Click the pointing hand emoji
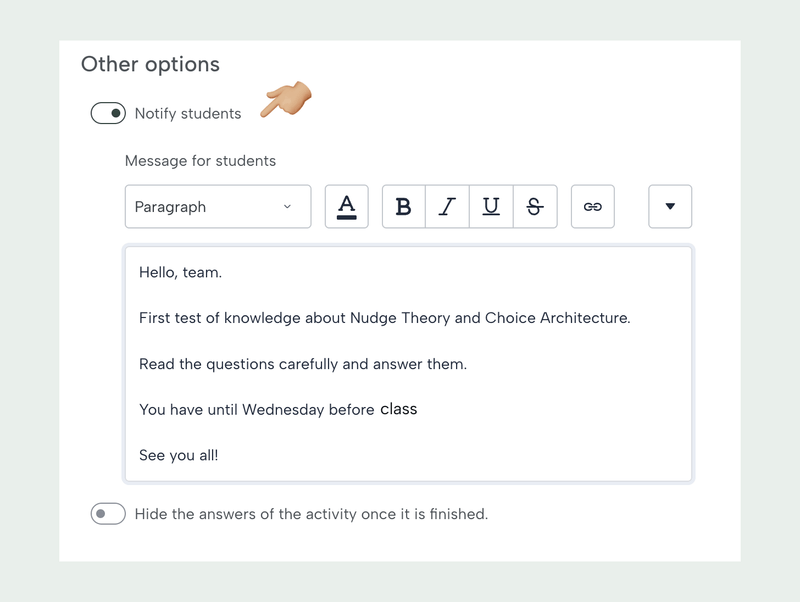The width and height of the screenshot is (800, 602). tap(287, 100)
